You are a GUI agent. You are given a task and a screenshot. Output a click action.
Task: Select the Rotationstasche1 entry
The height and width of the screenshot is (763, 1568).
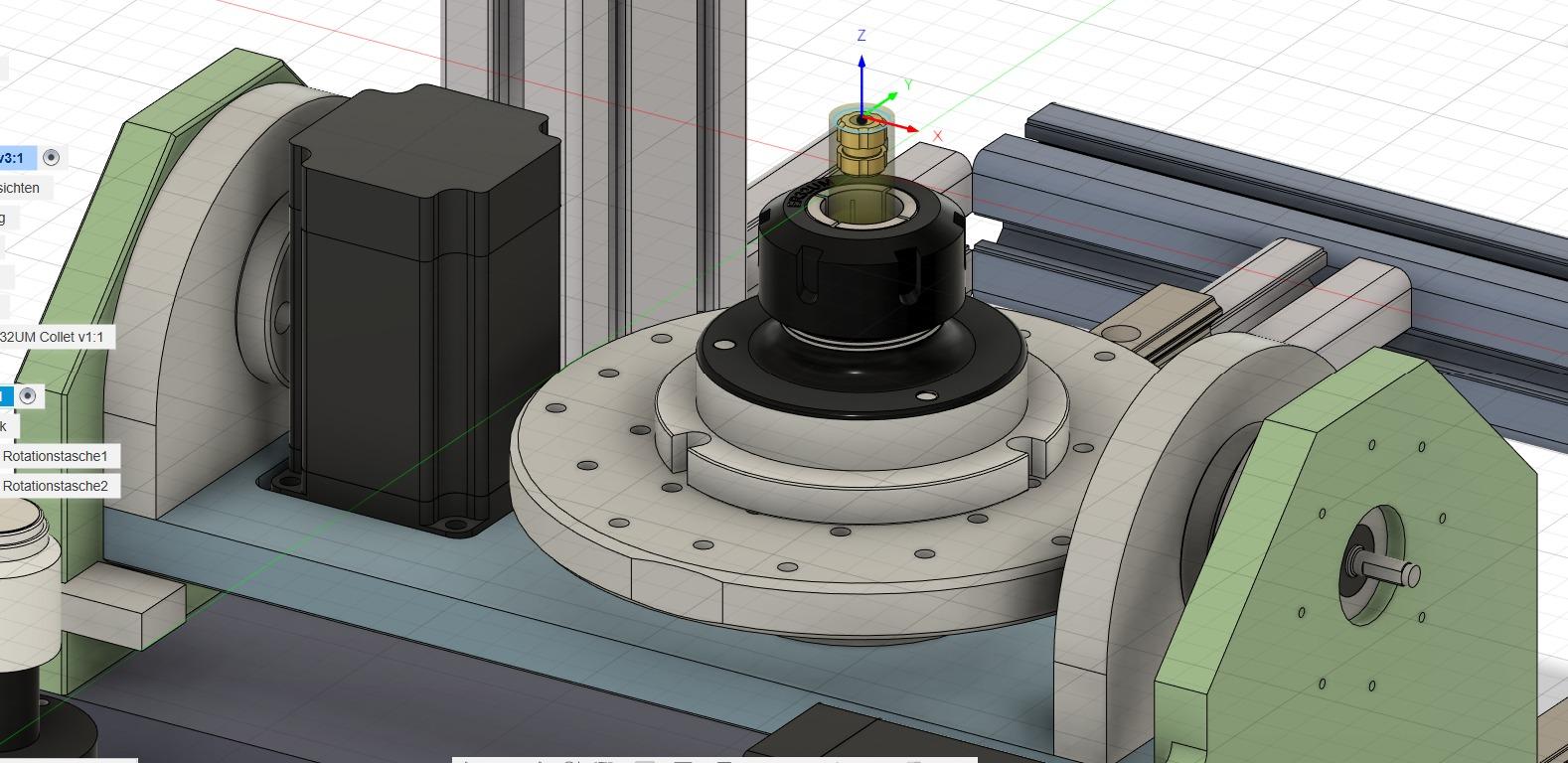point(59,456)
